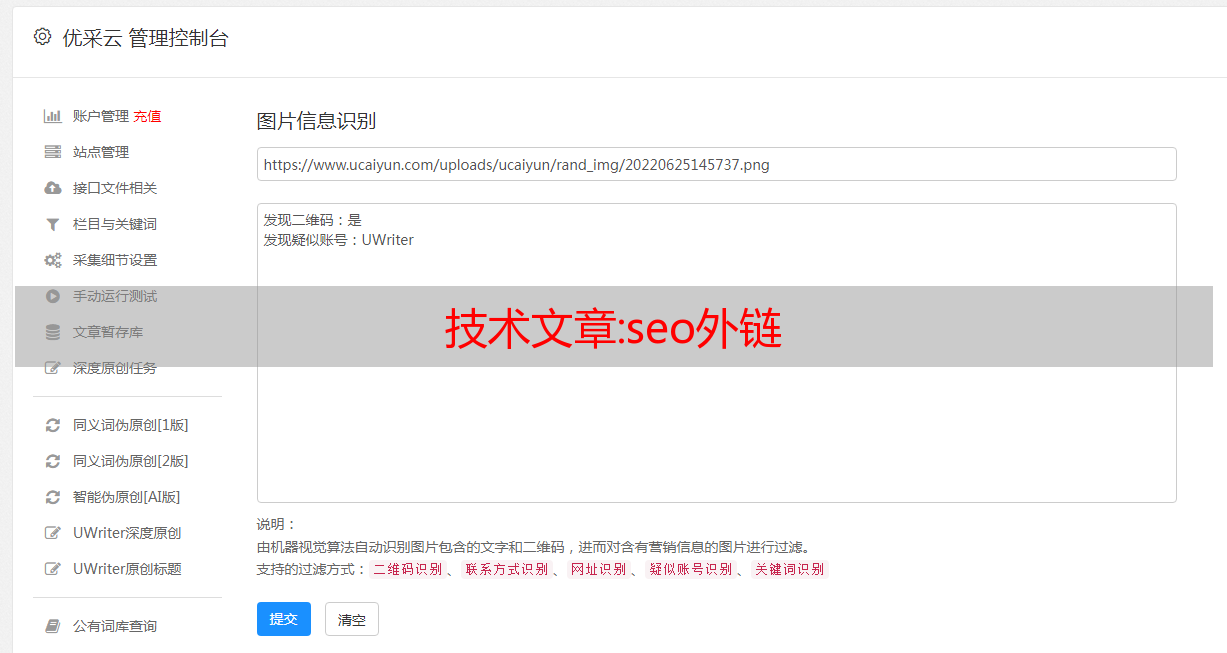
Task: Click the 网址识别 tag
Action: 598,569
